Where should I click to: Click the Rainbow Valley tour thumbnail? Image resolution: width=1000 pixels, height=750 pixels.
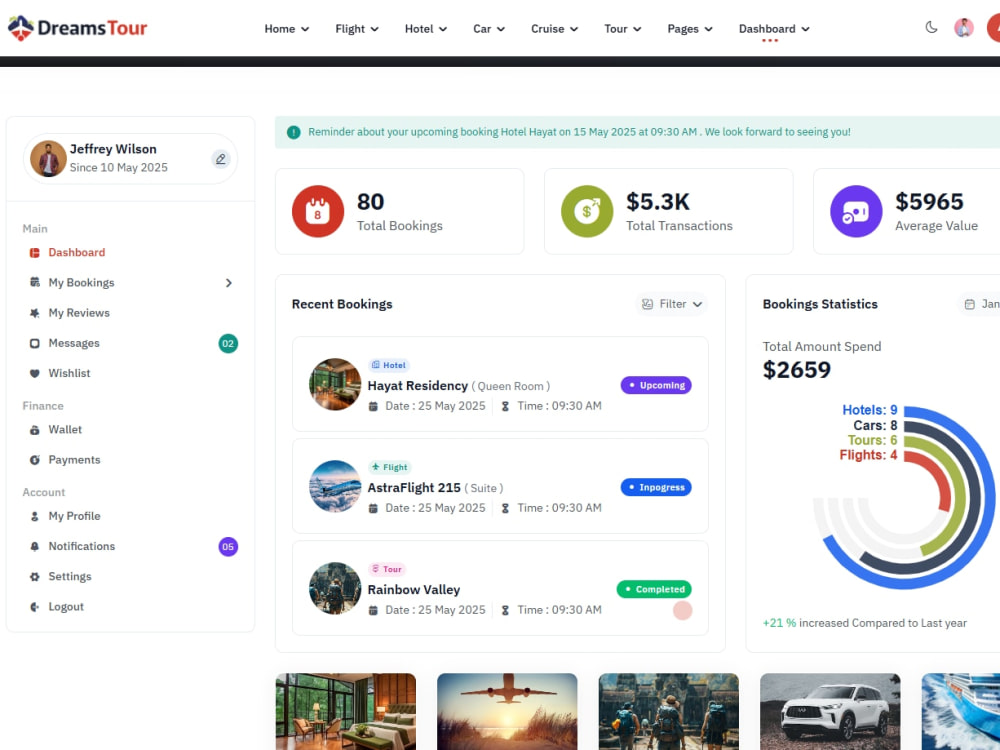tap(335, 588)
